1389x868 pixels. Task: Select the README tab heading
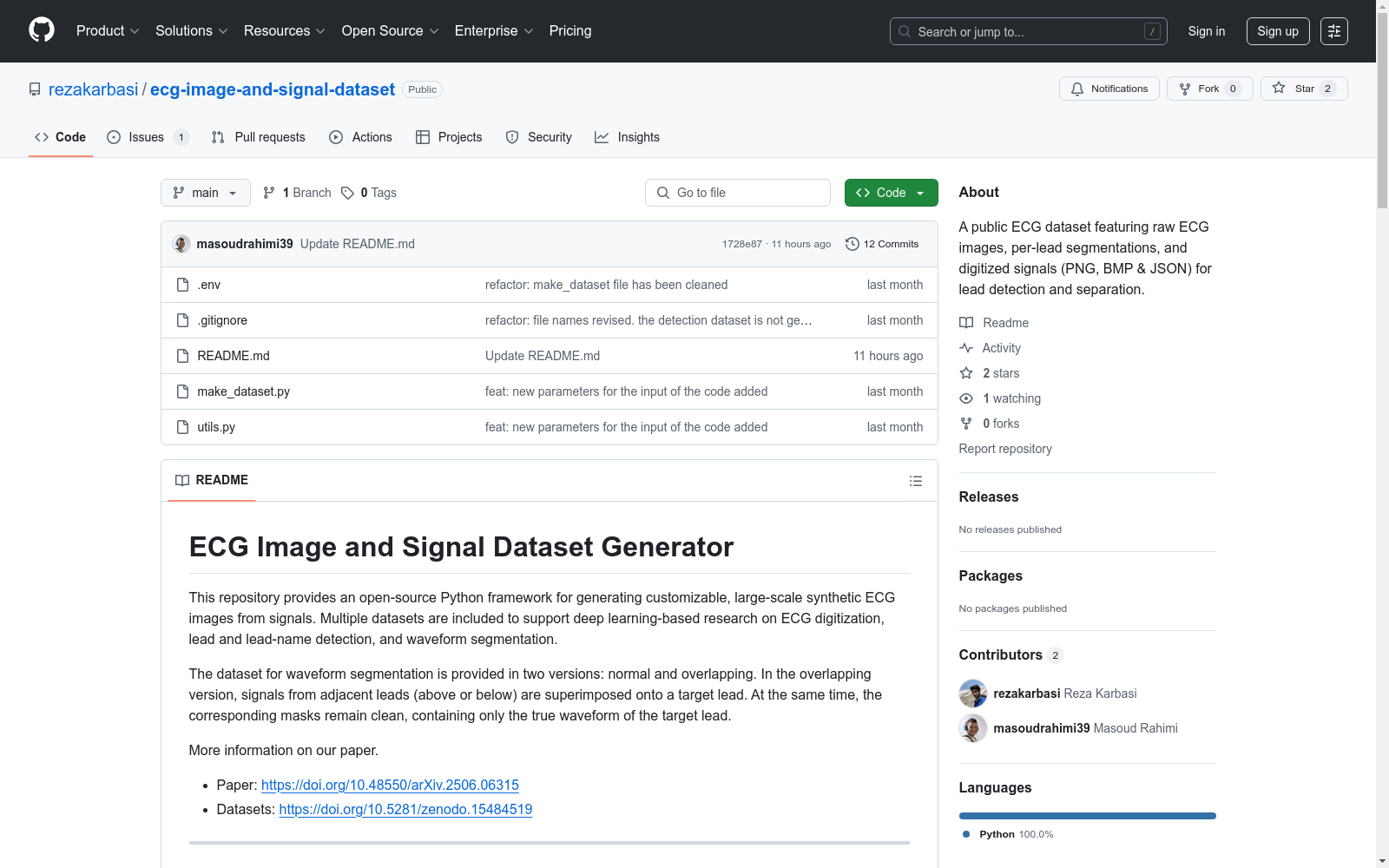tap(212, 480)
